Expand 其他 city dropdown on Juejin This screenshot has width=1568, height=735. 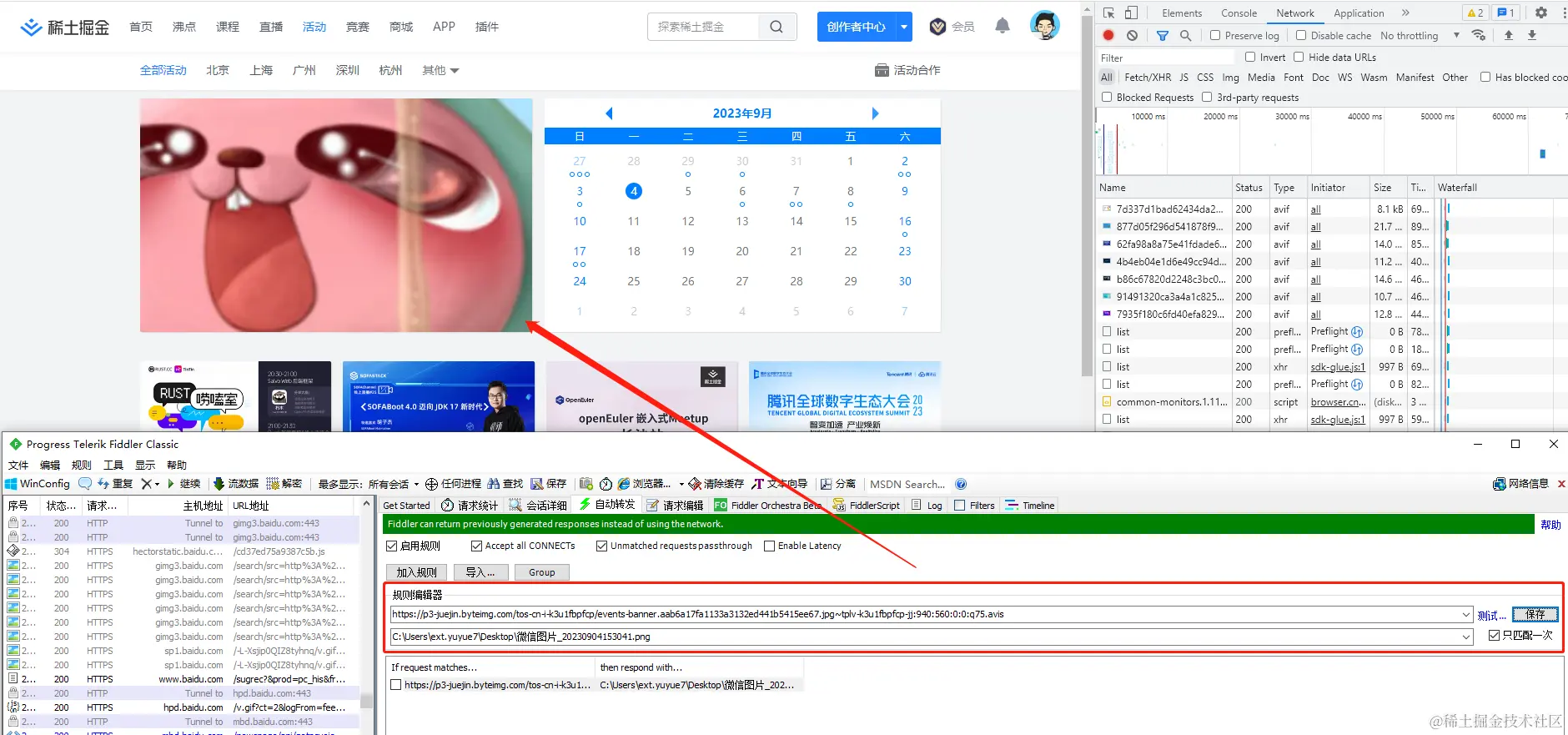440,70
